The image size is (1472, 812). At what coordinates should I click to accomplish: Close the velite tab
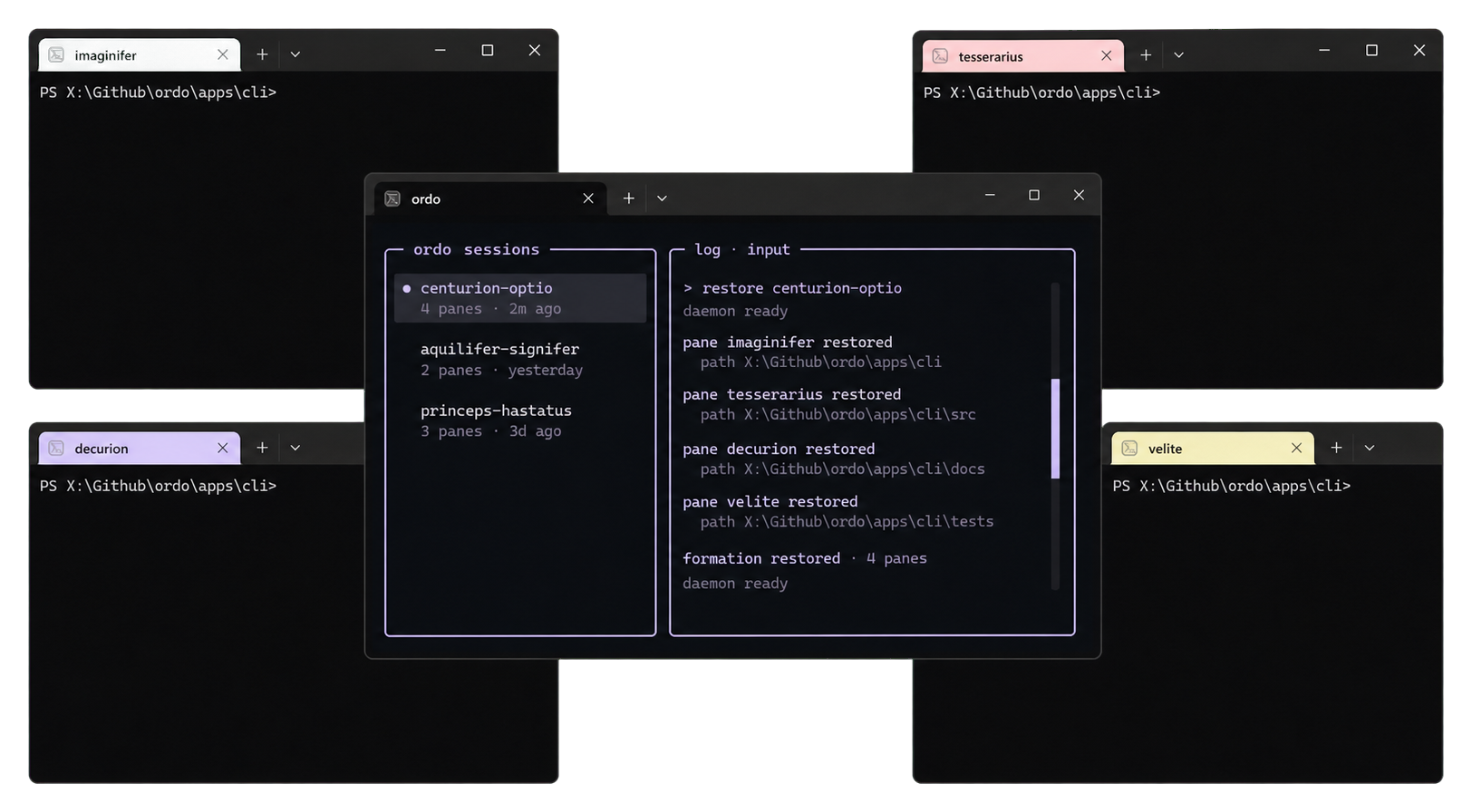tap(1297, 448)
